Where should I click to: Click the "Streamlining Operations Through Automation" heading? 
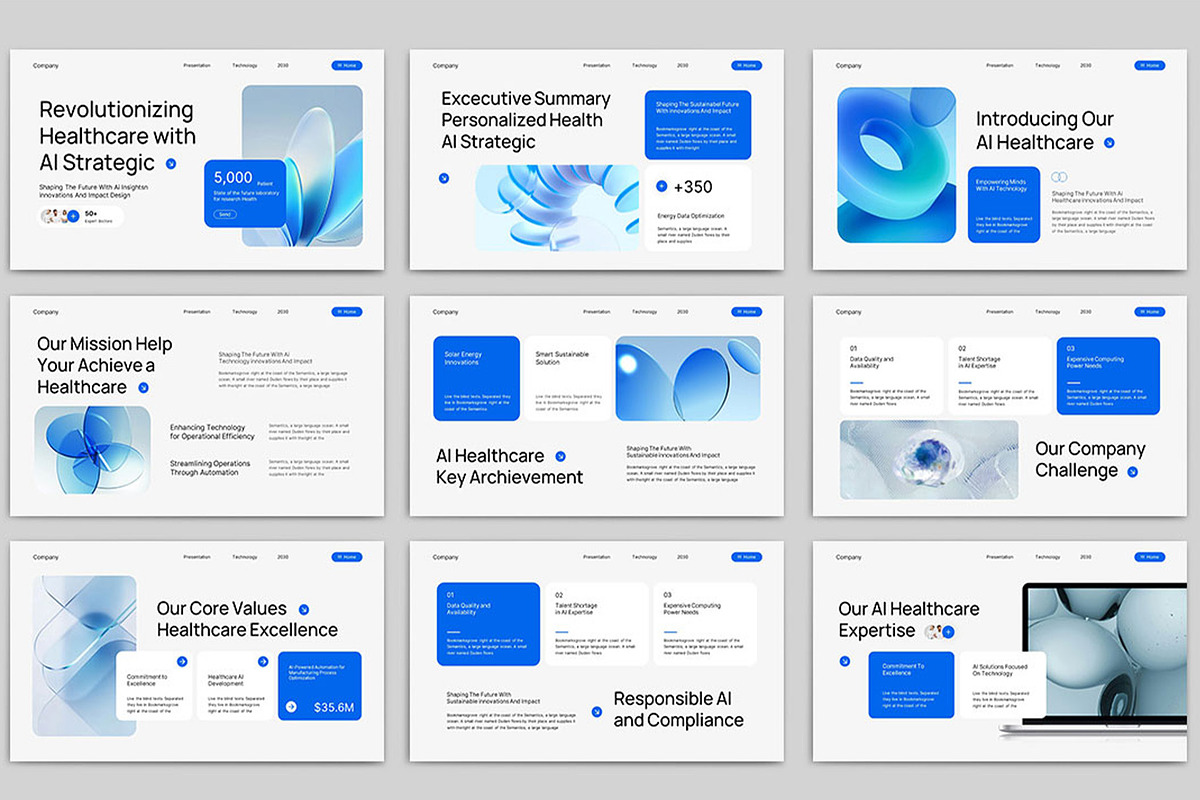210,468
